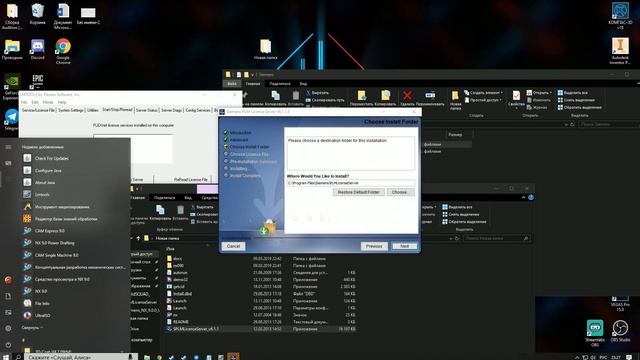Open the Server Status tab in LMTOOLS
This screenshot has height=360, width=640.
click(147, 110)
